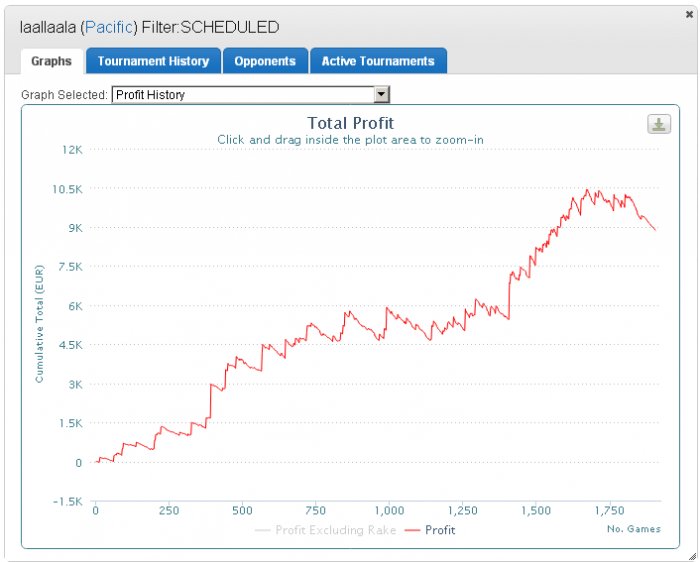Click the chart download icon
The width and height of the screenshot is (700, 562).
tap(659, 124)
